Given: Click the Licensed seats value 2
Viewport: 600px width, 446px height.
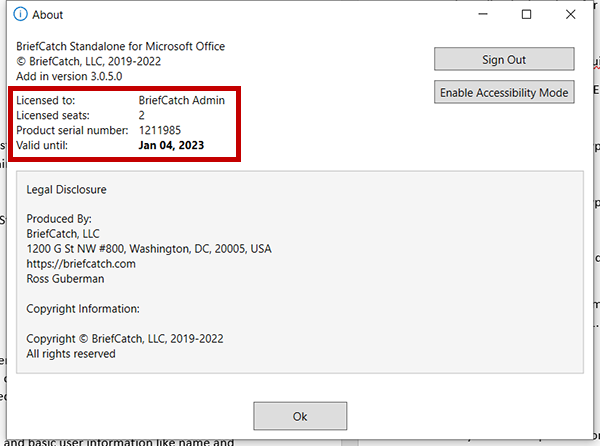Looking at the screenshot, I should tap(141, 116).
